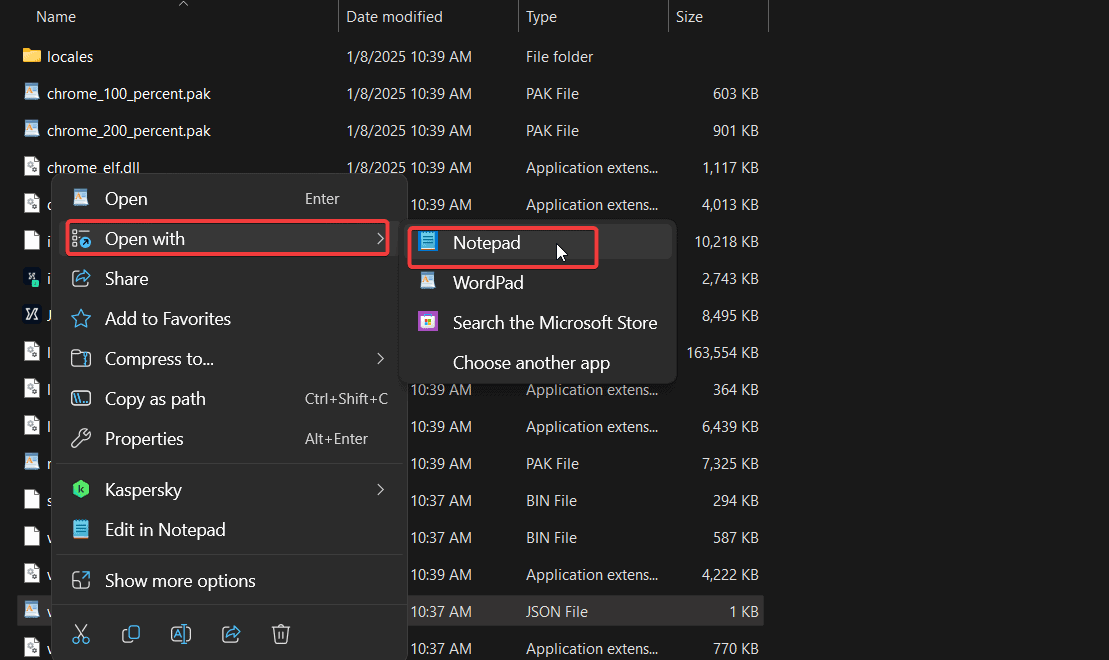Click the Open with icon
This screenshot has width=1109, height=660.
pos(81,239)
